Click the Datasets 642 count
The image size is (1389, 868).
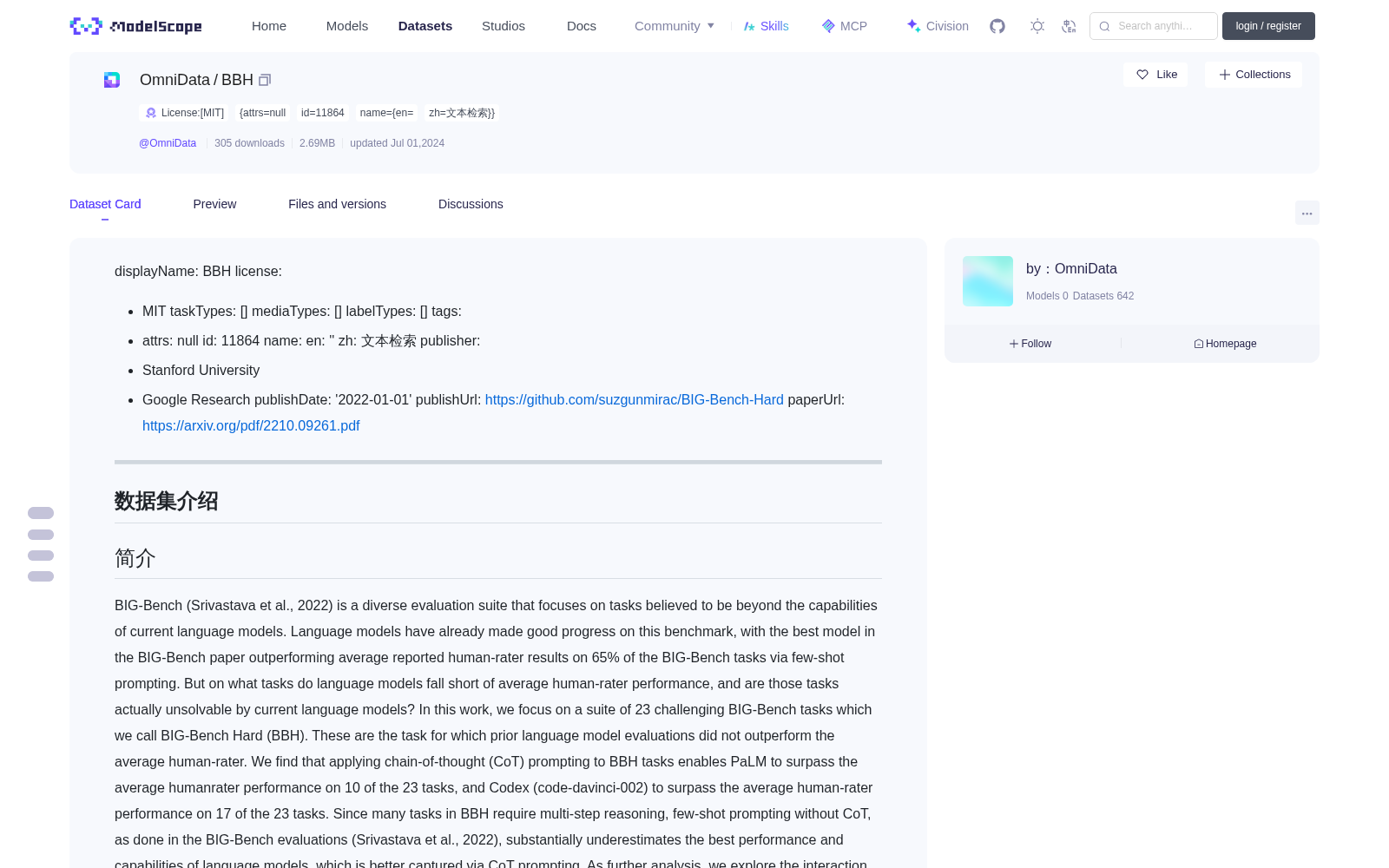coord(1103,296)
